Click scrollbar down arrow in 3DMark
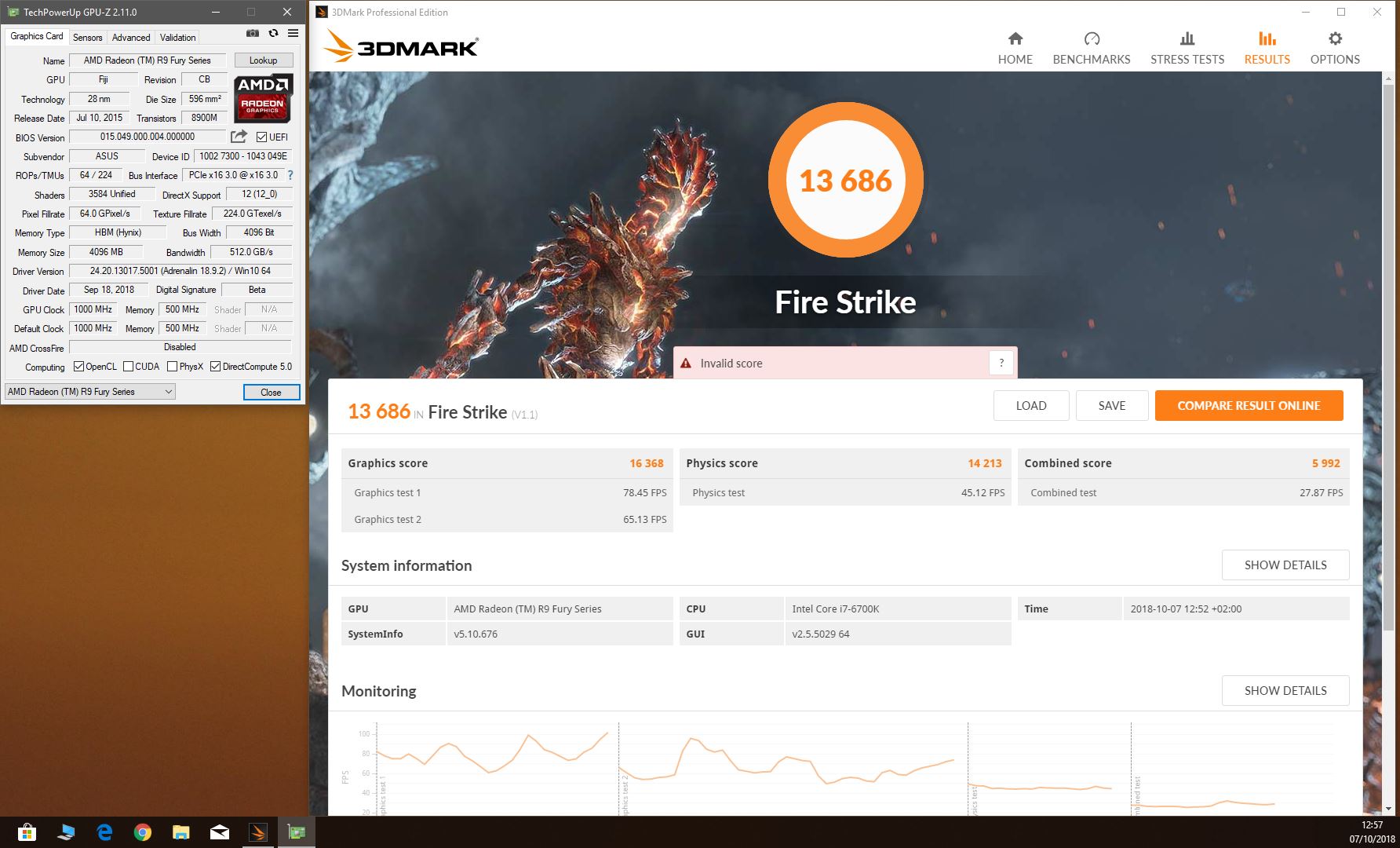 [x=1388, y=808]
